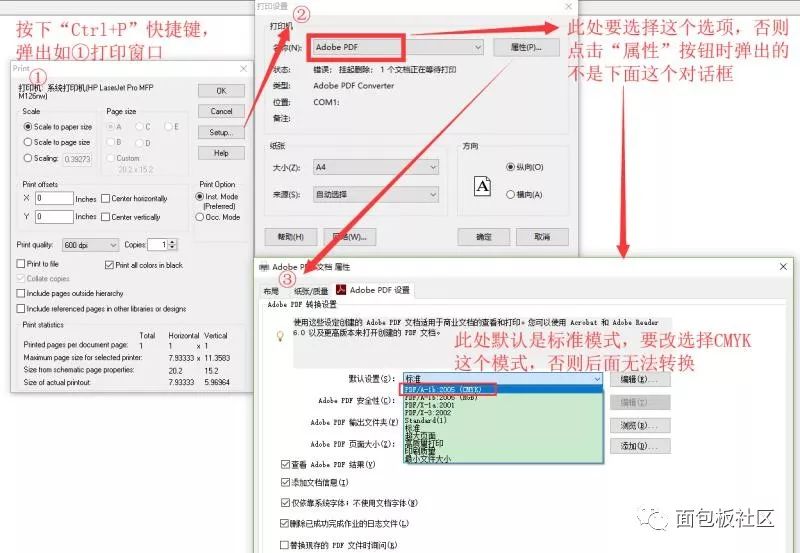Image resolution: width=800 pixels, height=553 pixels.
Task: Uncheck Print all colors in black
Action: pos(108,265)
